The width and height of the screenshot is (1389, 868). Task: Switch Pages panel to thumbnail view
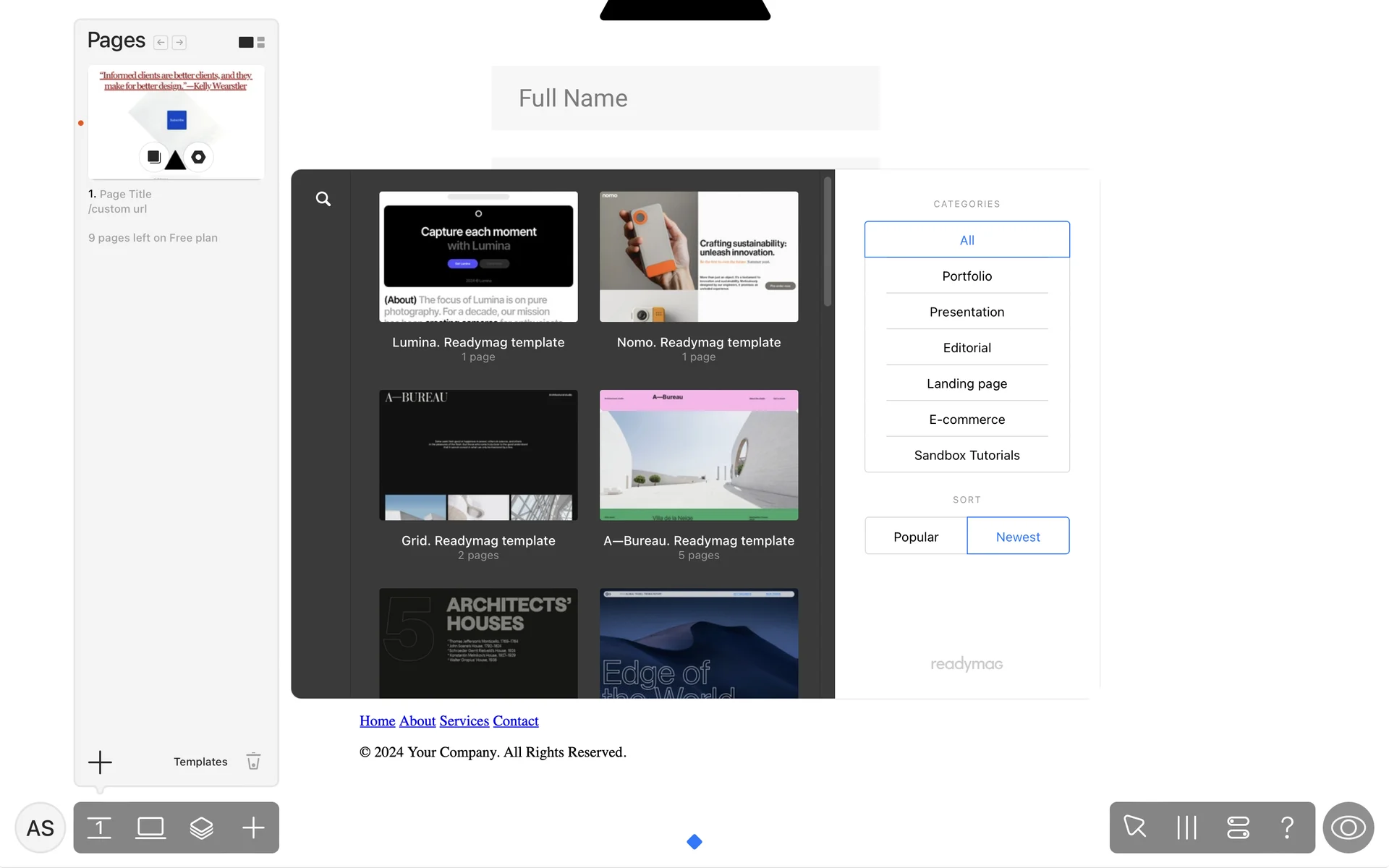(x=246, y=43)
